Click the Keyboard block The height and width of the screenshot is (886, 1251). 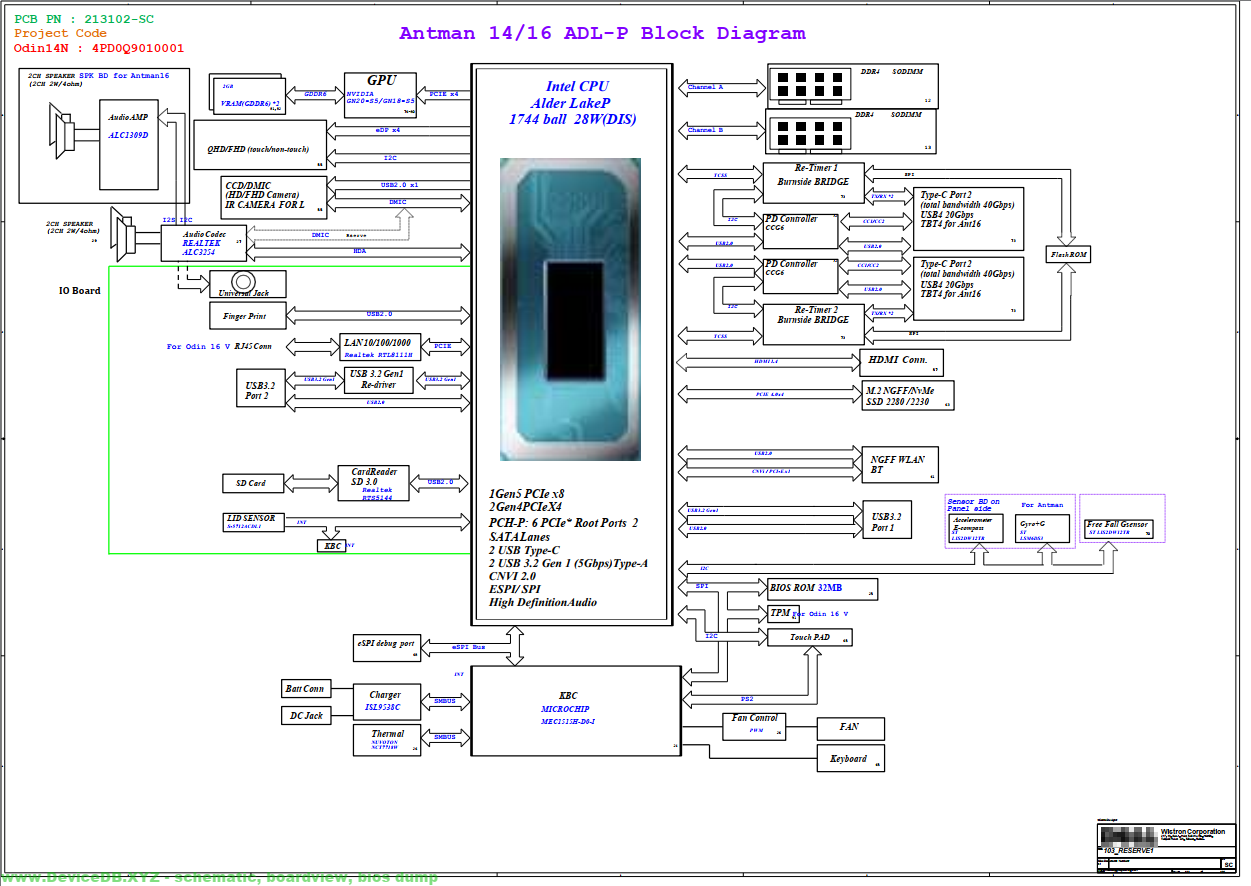click(x=850, y=759)
